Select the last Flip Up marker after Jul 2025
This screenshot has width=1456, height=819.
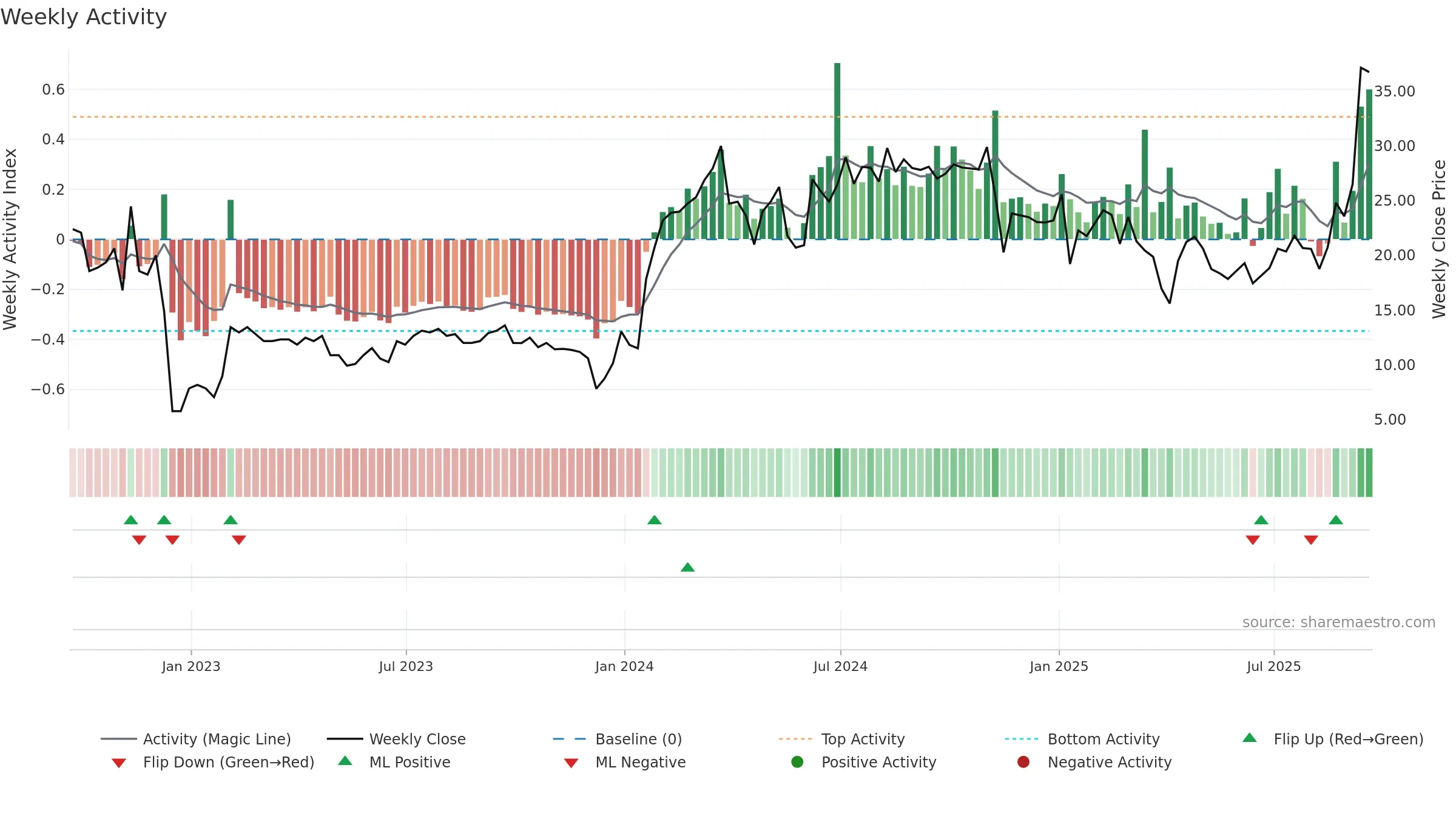(x=1336, y=520)
